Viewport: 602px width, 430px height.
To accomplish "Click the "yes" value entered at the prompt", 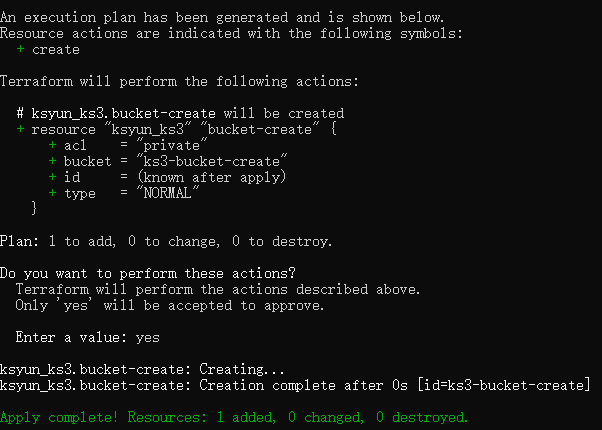I will tap(146, 337).
